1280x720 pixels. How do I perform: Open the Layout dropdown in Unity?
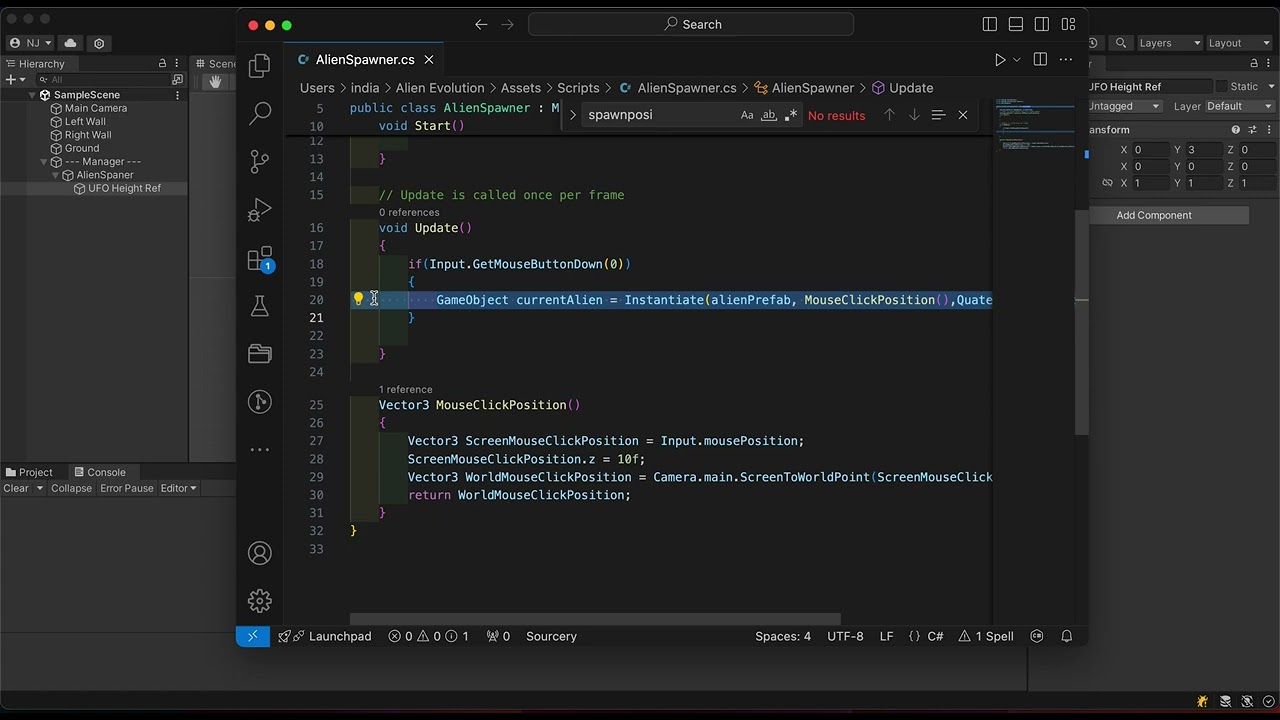pyautogui.click(x=1238, y=43)
